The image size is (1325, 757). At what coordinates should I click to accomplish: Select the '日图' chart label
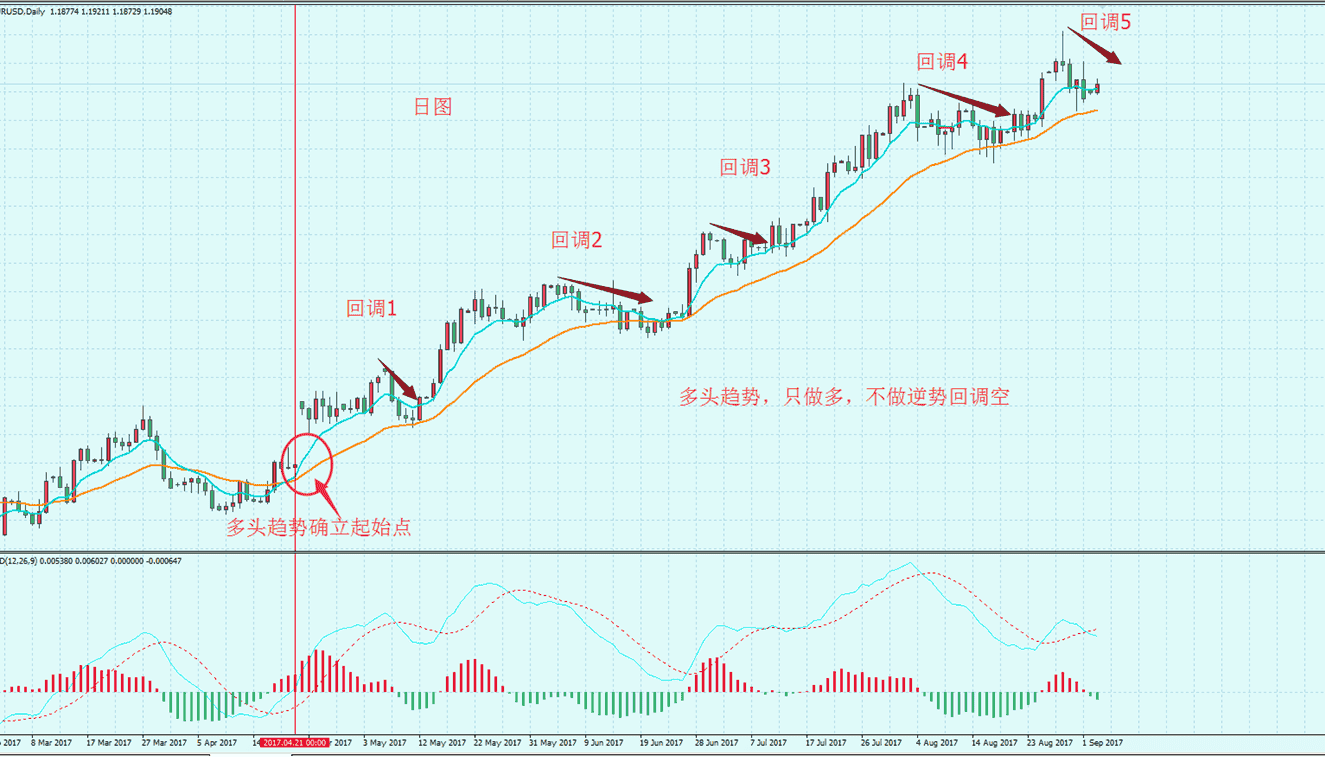[x=433, y=106]
